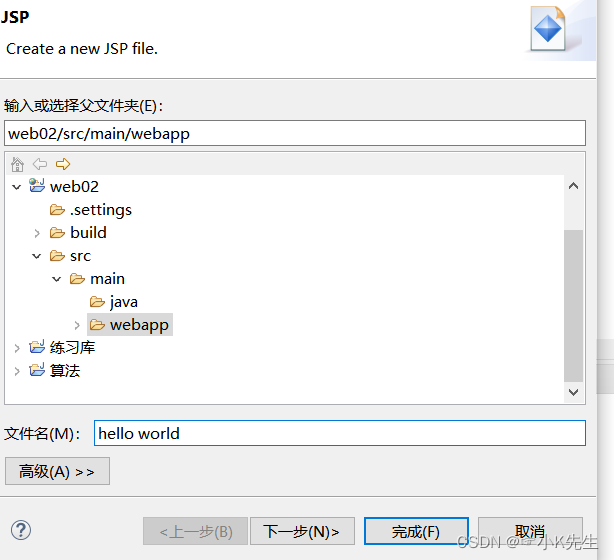Screen dimensions: 614x560
Task: Click the 取消 cancel button
Action: 530,531
